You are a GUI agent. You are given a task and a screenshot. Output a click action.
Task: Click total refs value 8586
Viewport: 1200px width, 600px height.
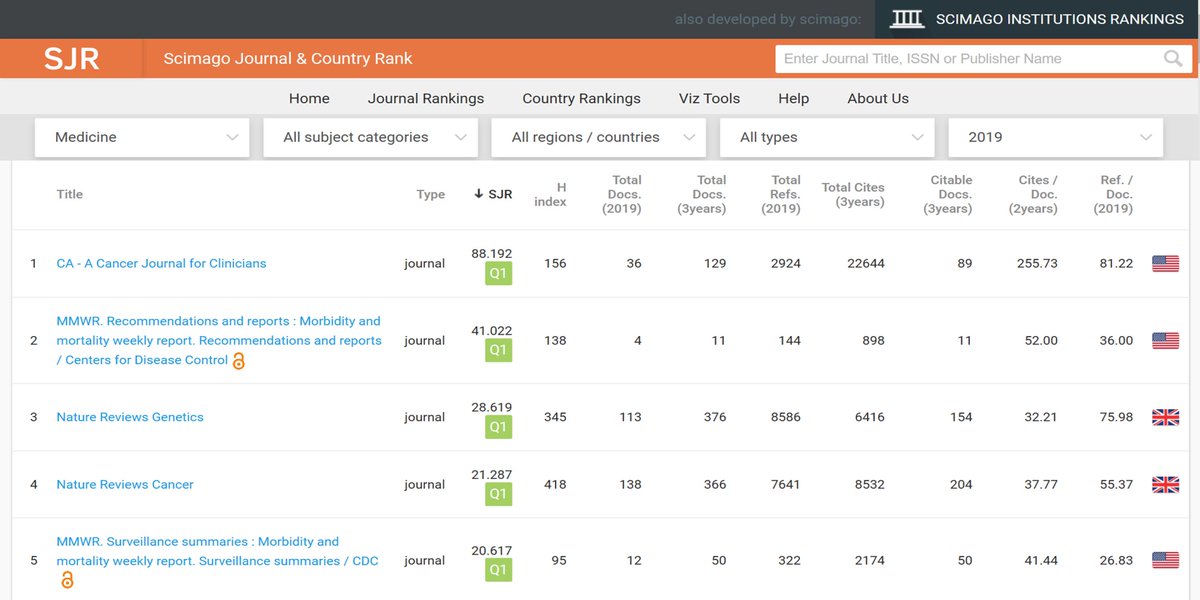(786, 418)
